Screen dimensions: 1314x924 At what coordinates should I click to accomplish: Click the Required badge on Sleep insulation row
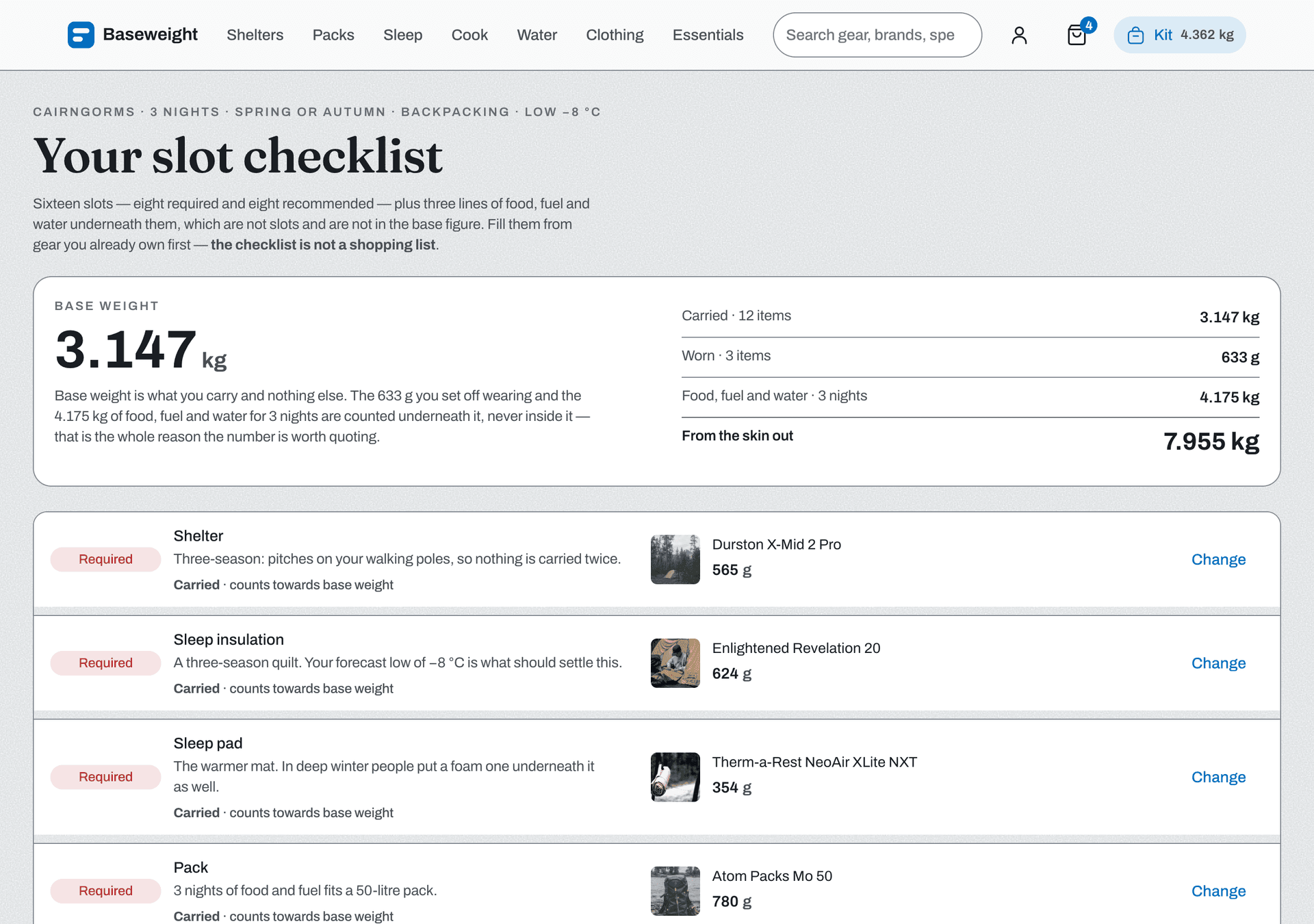click(x=105, y=663)
